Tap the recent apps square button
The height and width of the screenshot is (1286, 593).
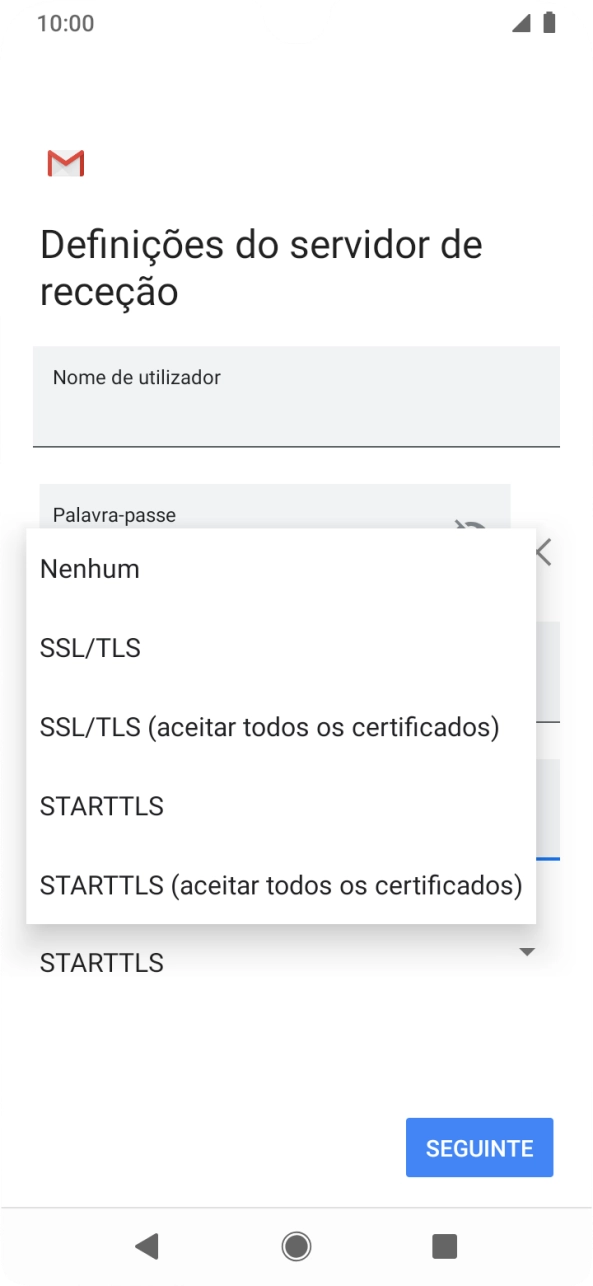[444, 1246]
